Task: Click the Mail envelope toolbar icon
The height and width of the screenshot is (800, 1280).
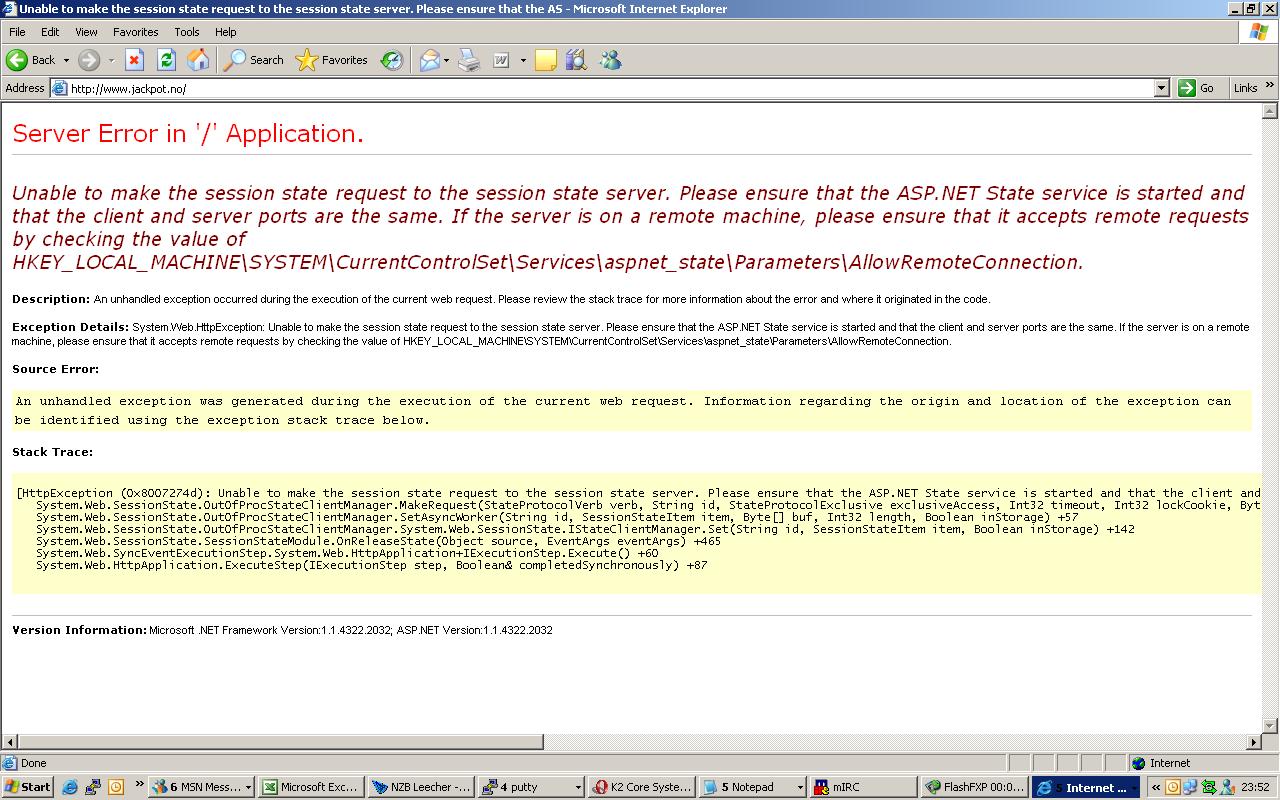Action: tap(429, 60)
